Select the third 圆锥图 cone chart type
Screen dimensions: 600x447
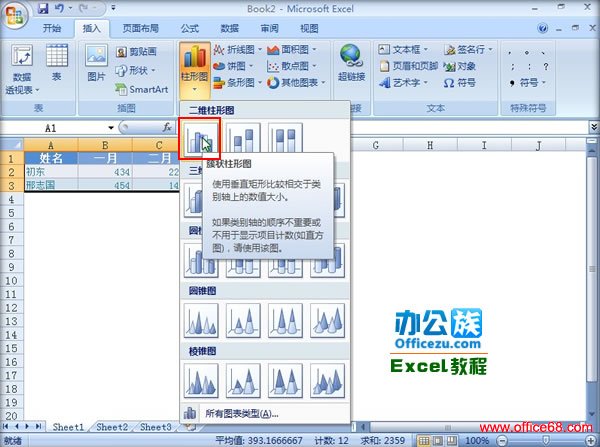tap(285, 321)
